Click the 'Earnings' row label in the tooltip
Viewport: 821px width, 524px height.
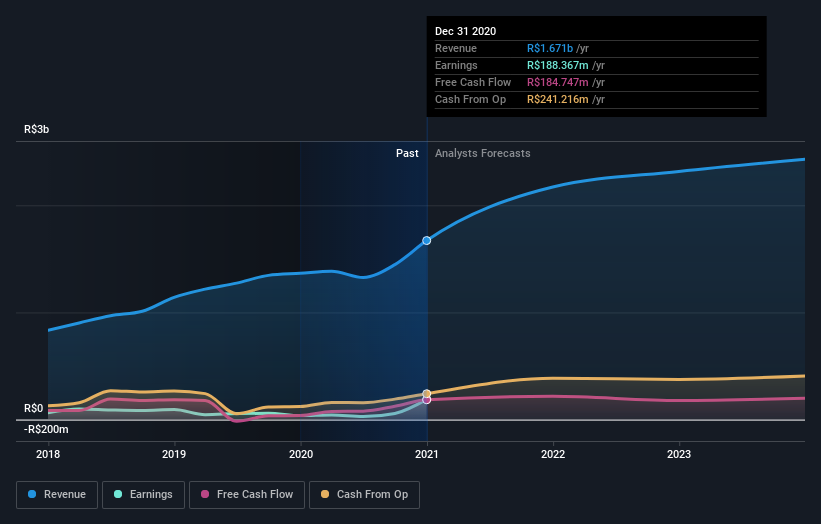pyautogui.click(x=456, y=65)
